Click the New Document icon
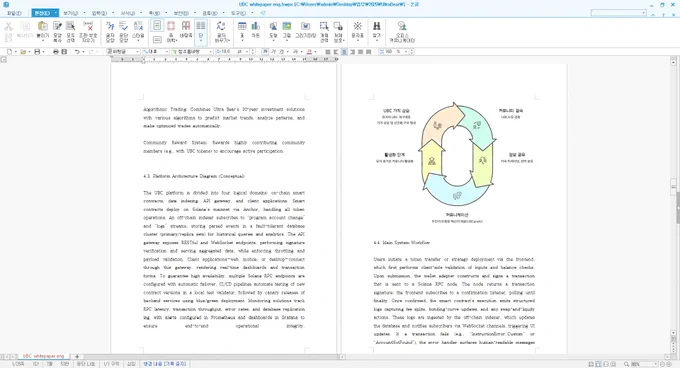 pos(10,52)
